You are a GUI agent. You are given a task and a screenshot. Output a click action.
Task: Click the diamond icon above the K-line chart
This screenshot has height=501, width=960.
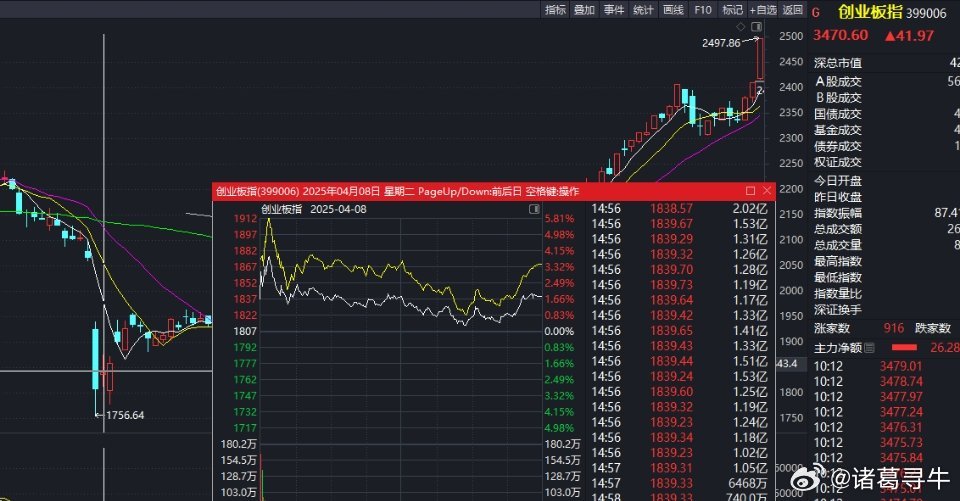tap(741, 26)
